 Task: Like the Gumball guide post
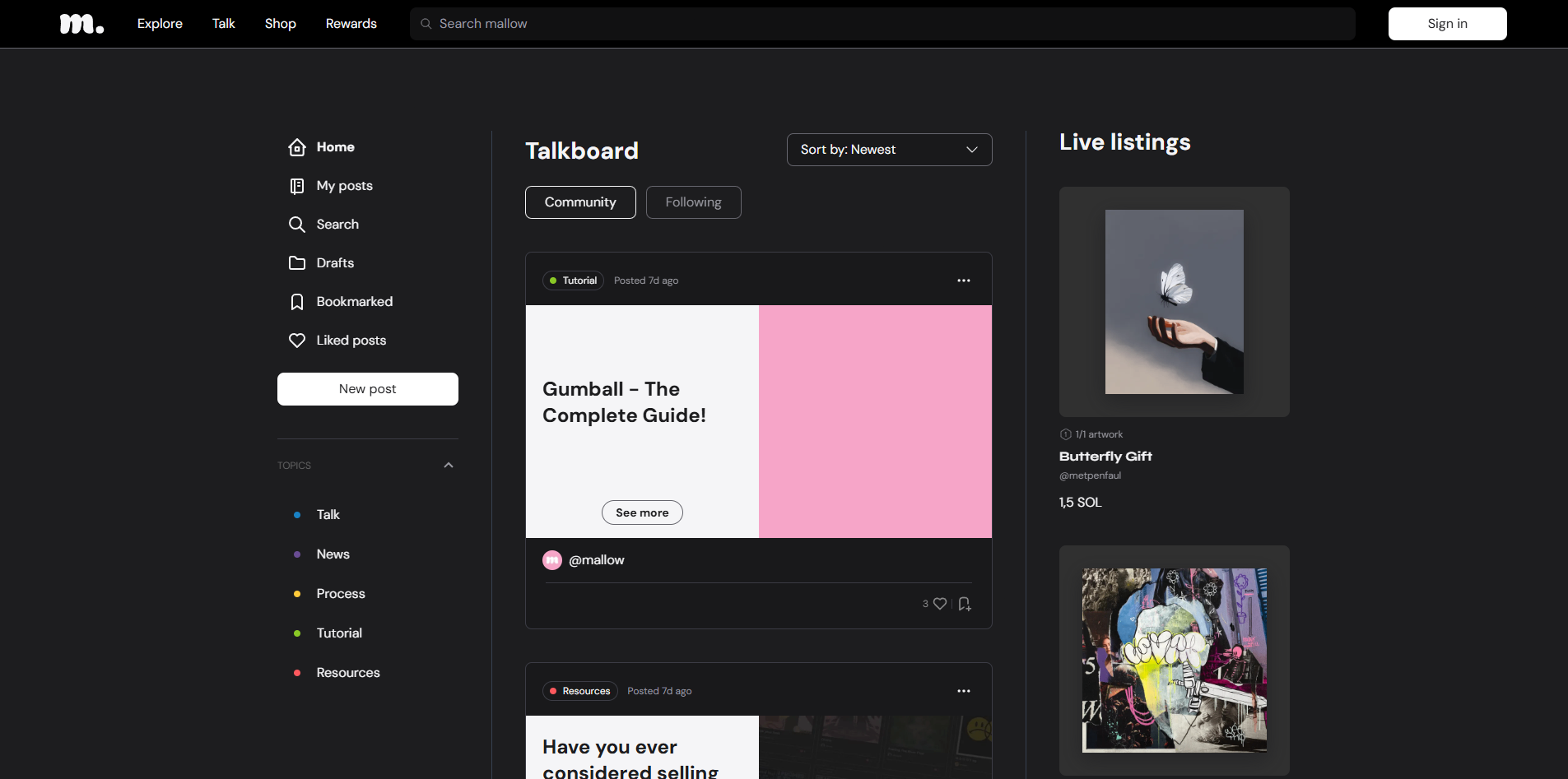[x=940, y=604]
